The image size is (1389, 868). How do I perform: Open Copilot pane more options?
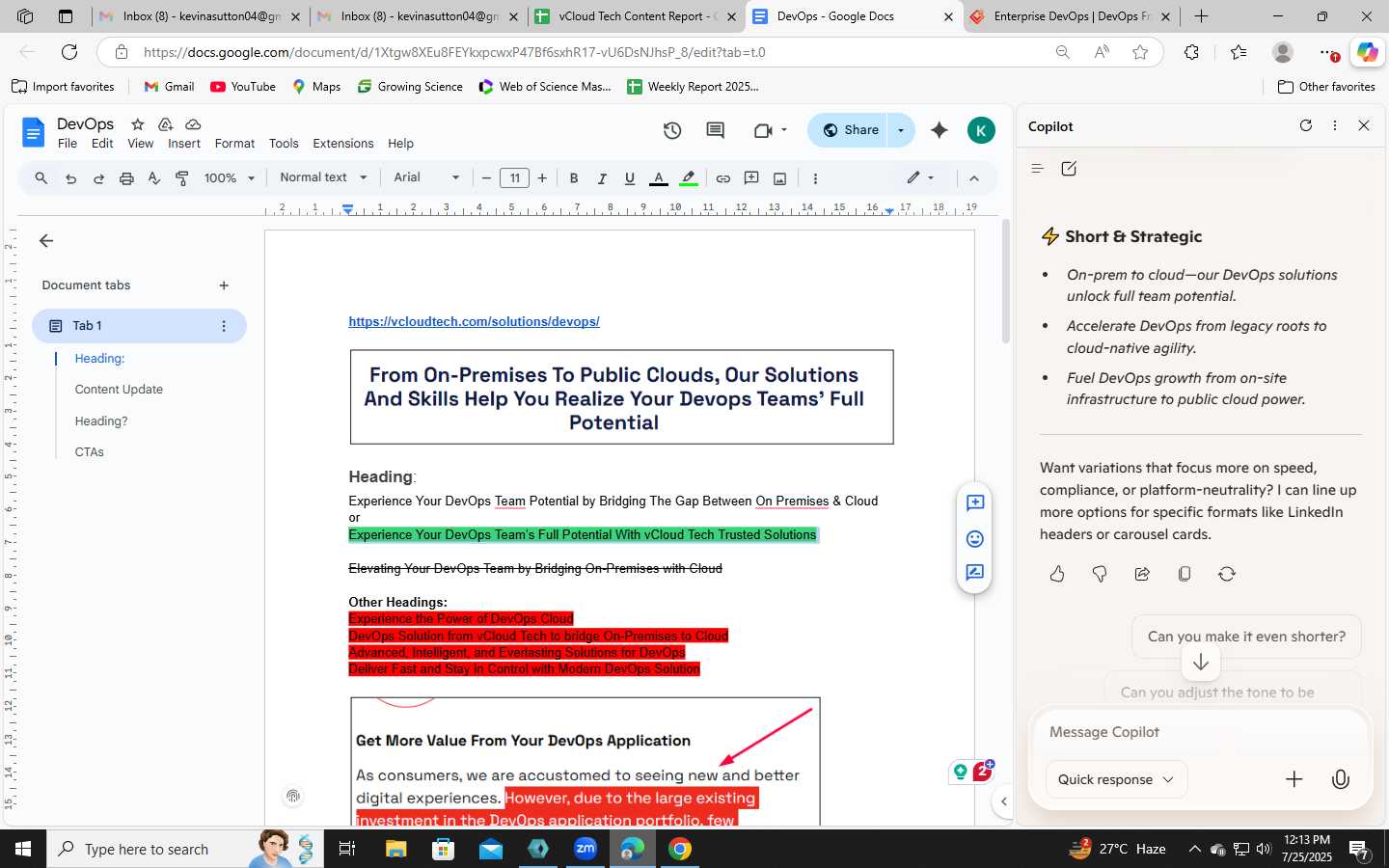click(x=1335, y=125)
